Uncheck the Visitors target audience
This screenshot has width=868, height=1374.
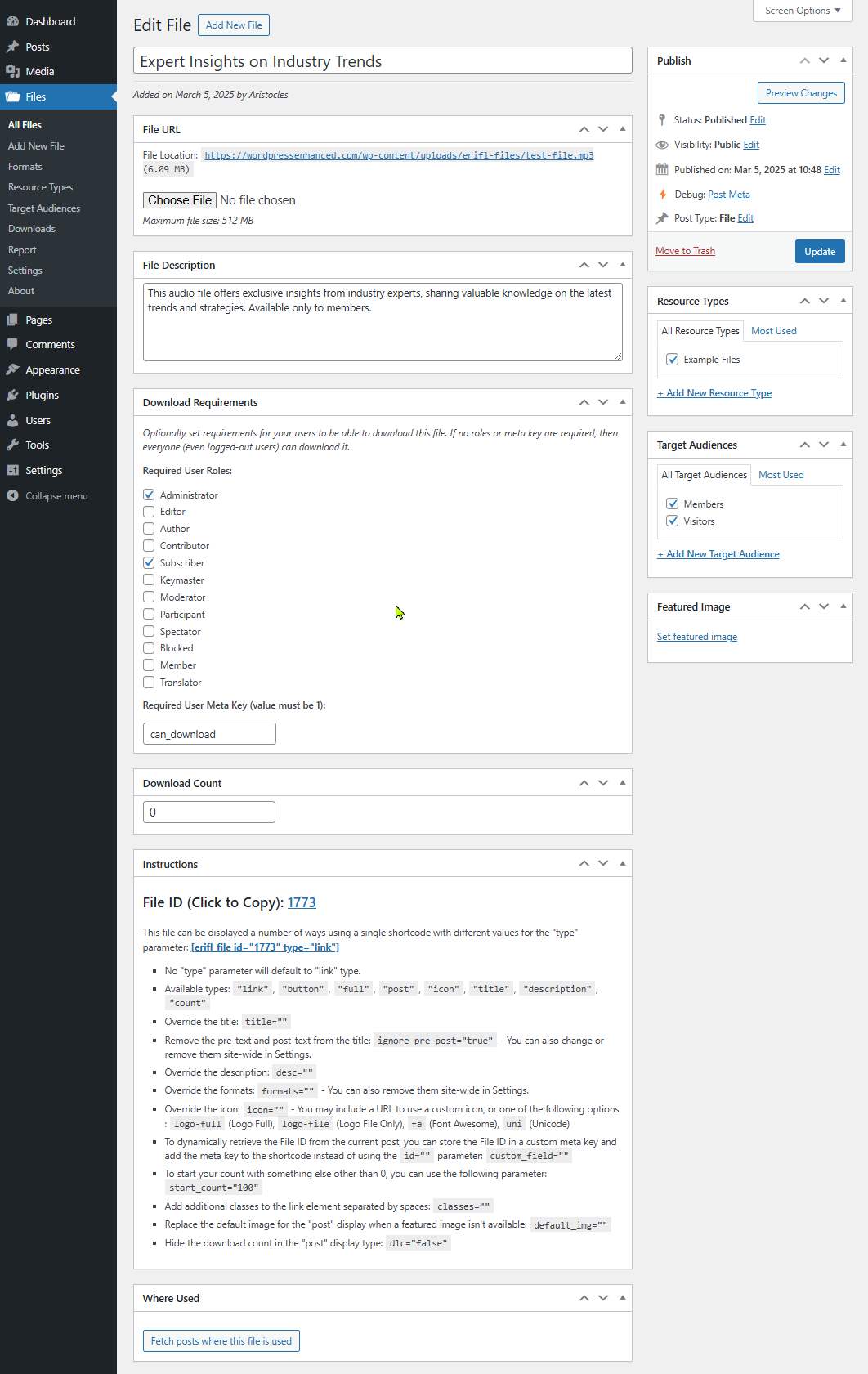tap(673, 521)
